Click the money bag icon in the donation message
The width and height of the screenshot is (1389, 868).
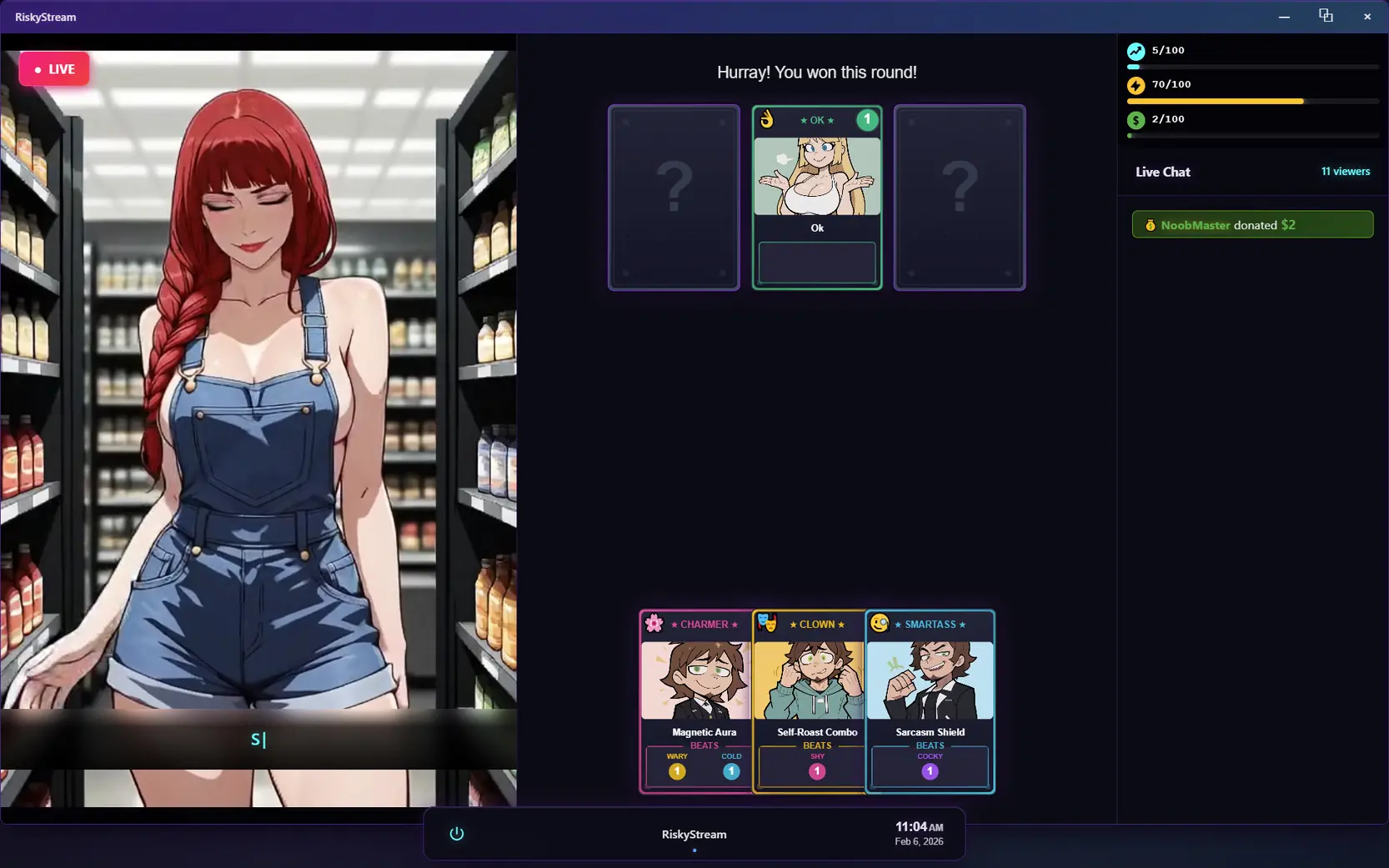click(x=1150, y=225)
